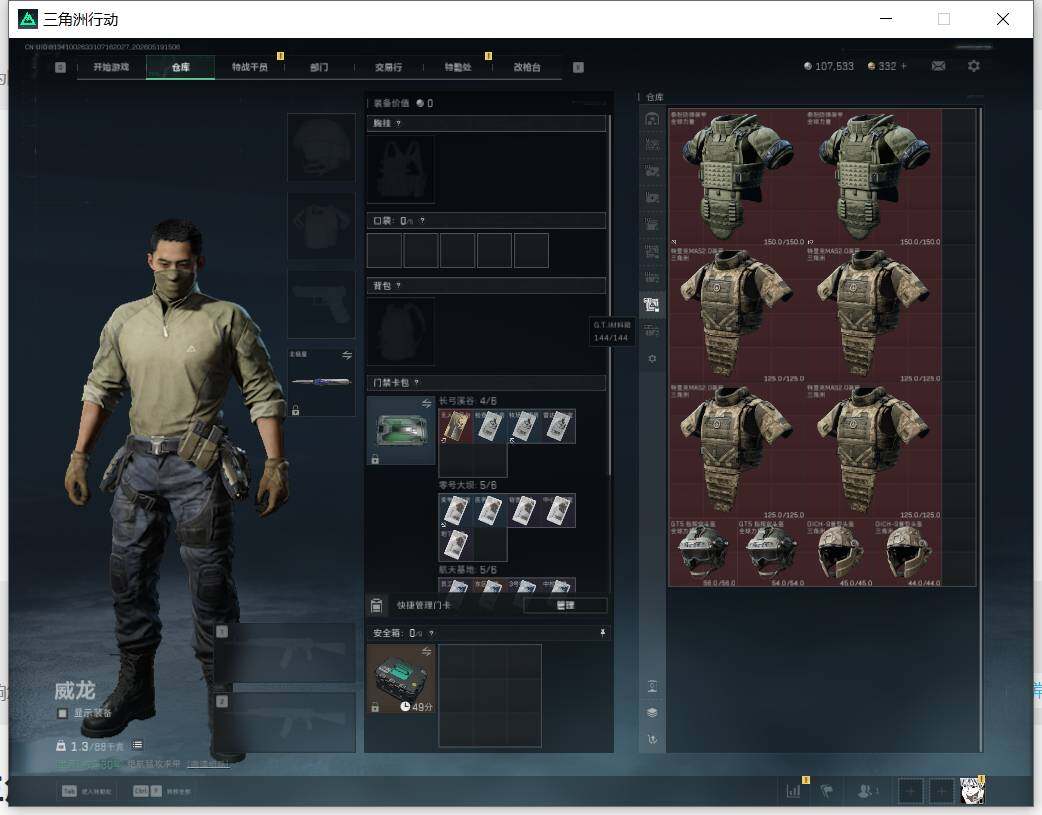Open the player avatar in bottom bar

[x=972, y=791]
